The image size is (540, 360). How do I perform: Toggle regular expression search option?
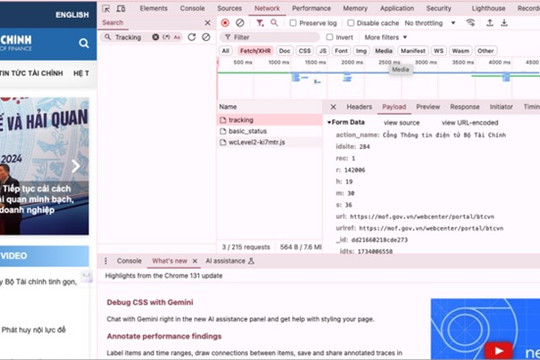[166, 37]
